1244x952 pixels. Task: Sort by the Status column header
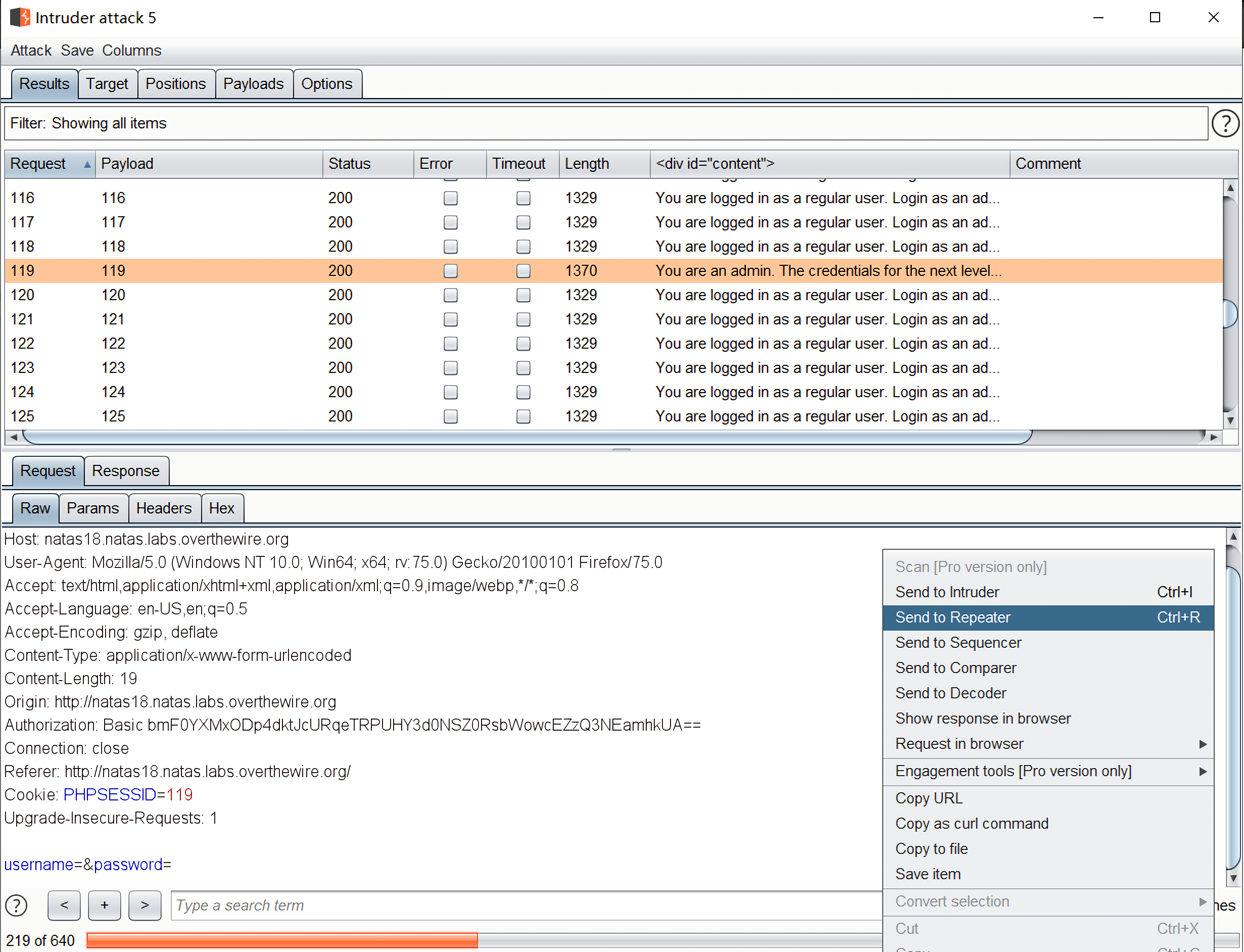(368, 164)
